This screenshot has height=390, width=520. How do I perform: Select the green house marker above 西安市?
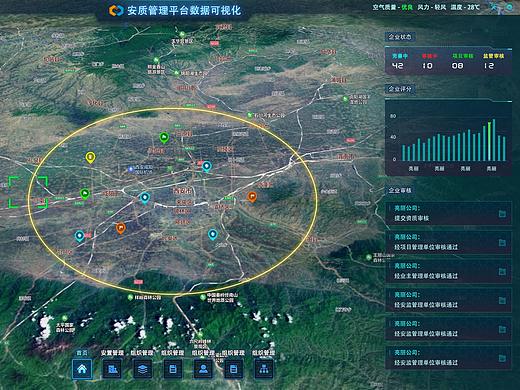pyautogui.click(x=164, y=137)
